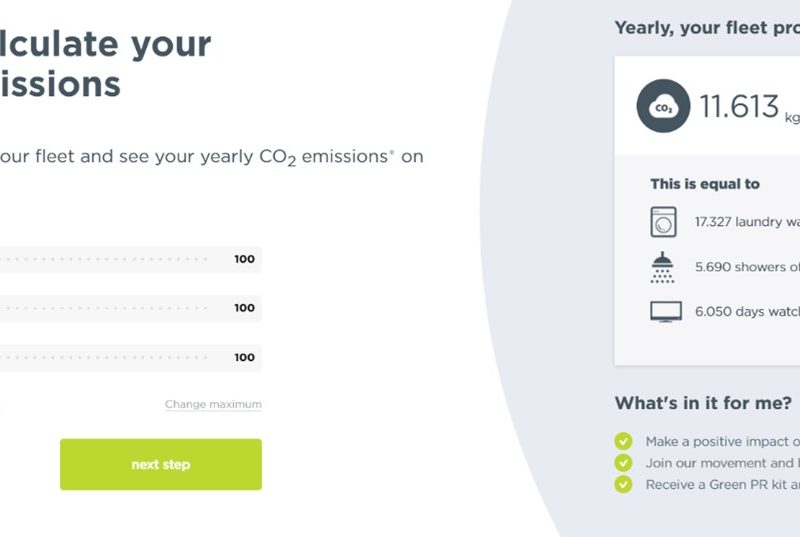
Task: Click the television screen icon
Action: click(x=666, y=312)
